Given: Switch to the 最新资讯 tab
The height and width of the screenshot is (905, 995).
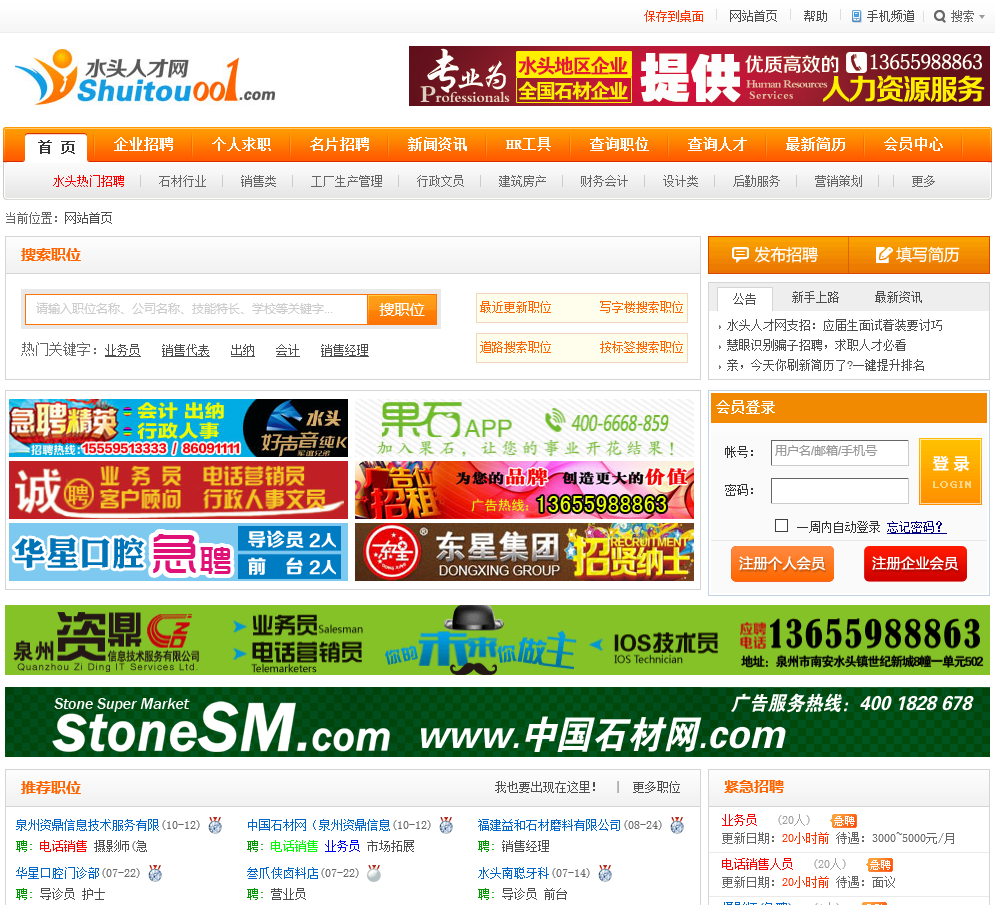Looking at the screenshot, I should (x=898, y=297).
